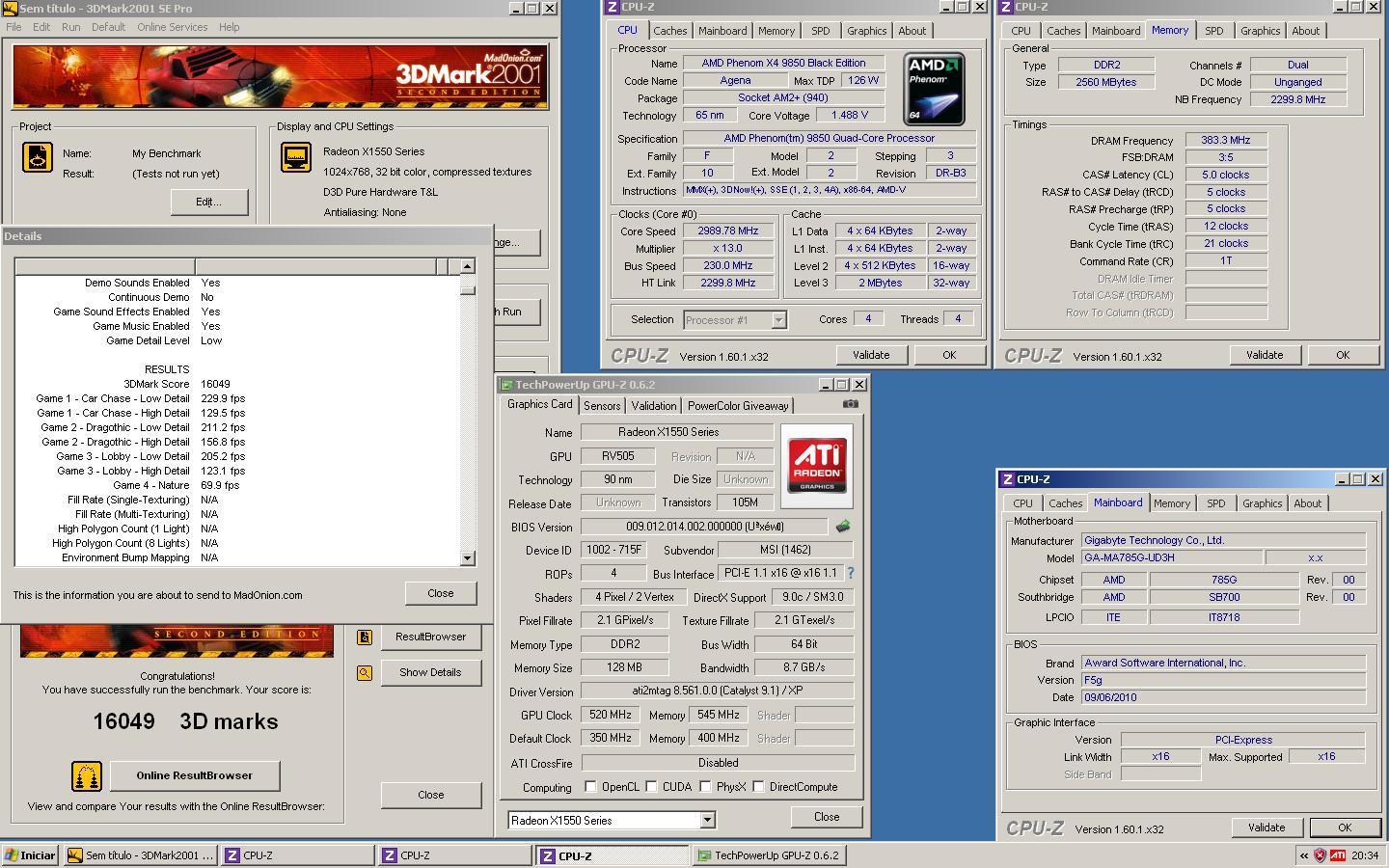Image resolution: width=1389 pixels, height=868 pixels.
Task: Click the Iniciar start button
Action: (x=30, y=855)
